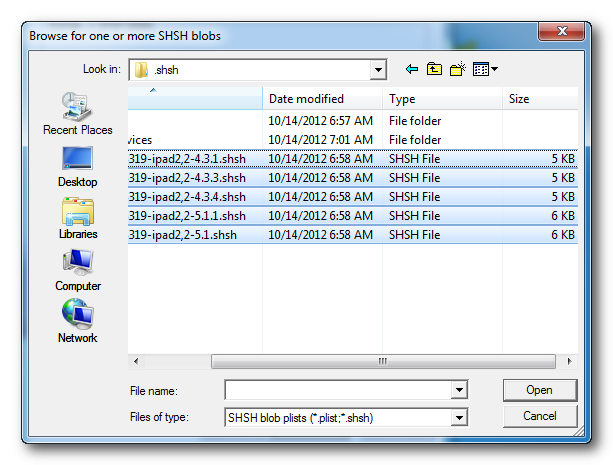Open Libraries in the places bar
This screenshot has height=465, width=613.
[77, 217]
